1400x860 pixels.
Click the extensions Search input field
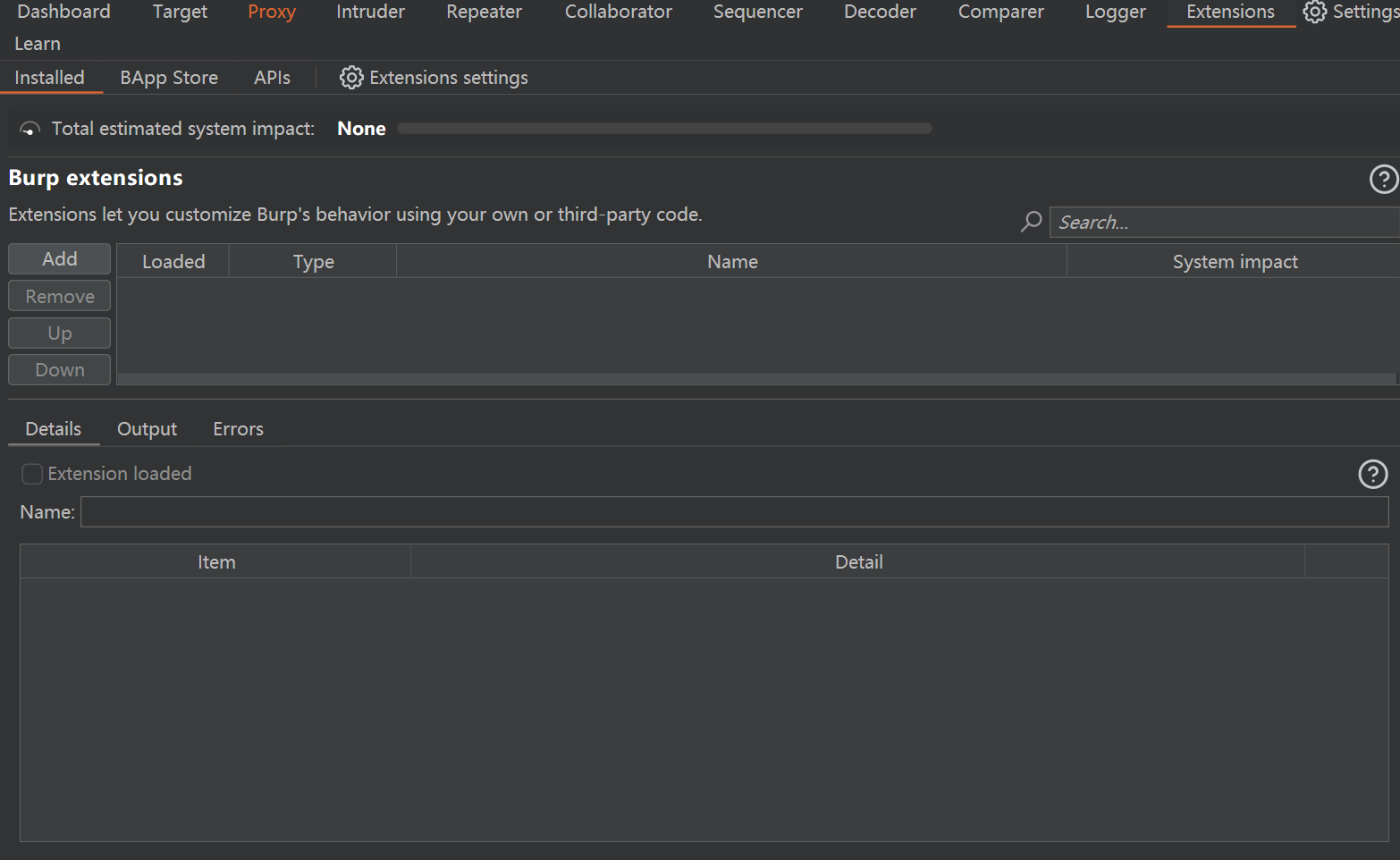pos(1223,223)
